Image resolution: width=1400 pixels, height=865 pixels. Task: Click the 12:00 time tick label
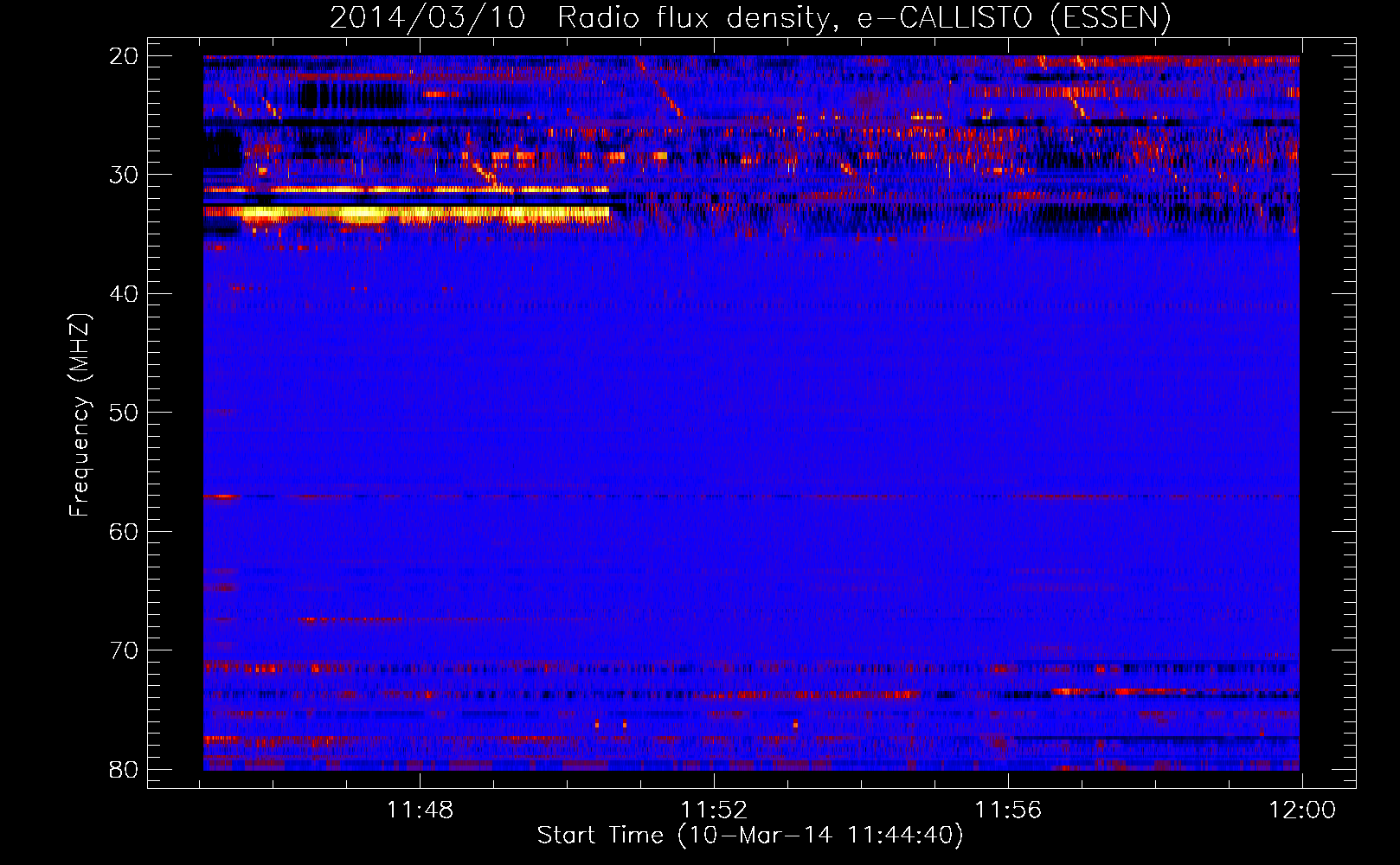point(1302,811)
